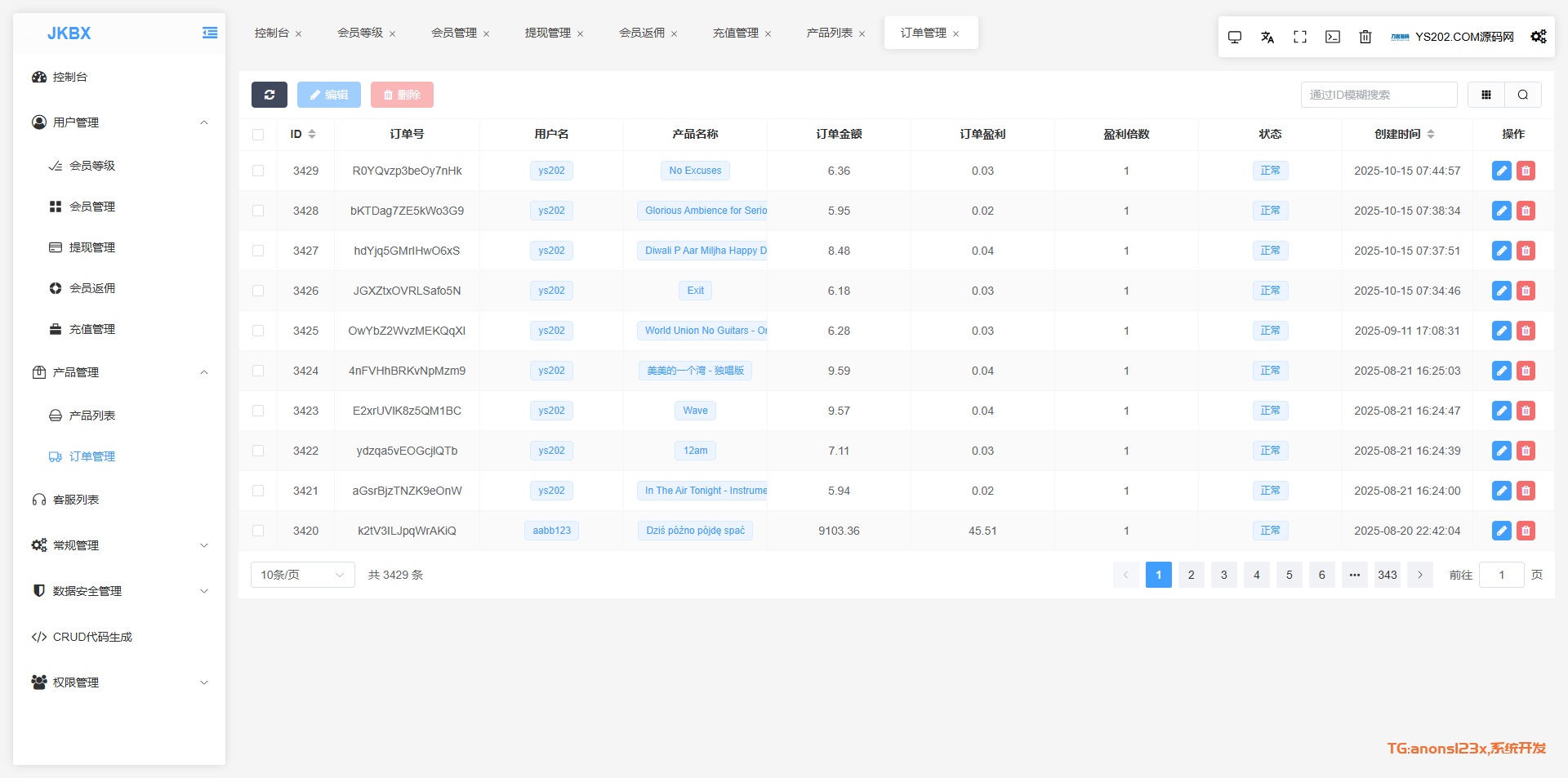Viewport: 1568px width, 778px height.
Task: Go to page 2 of orders
Action: (1191, 575)
